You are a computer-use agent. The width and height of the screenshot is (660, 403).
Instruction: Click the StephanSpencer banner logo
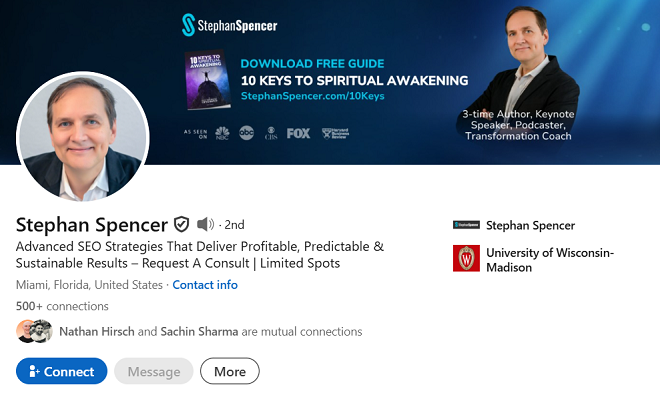(229, 25)
